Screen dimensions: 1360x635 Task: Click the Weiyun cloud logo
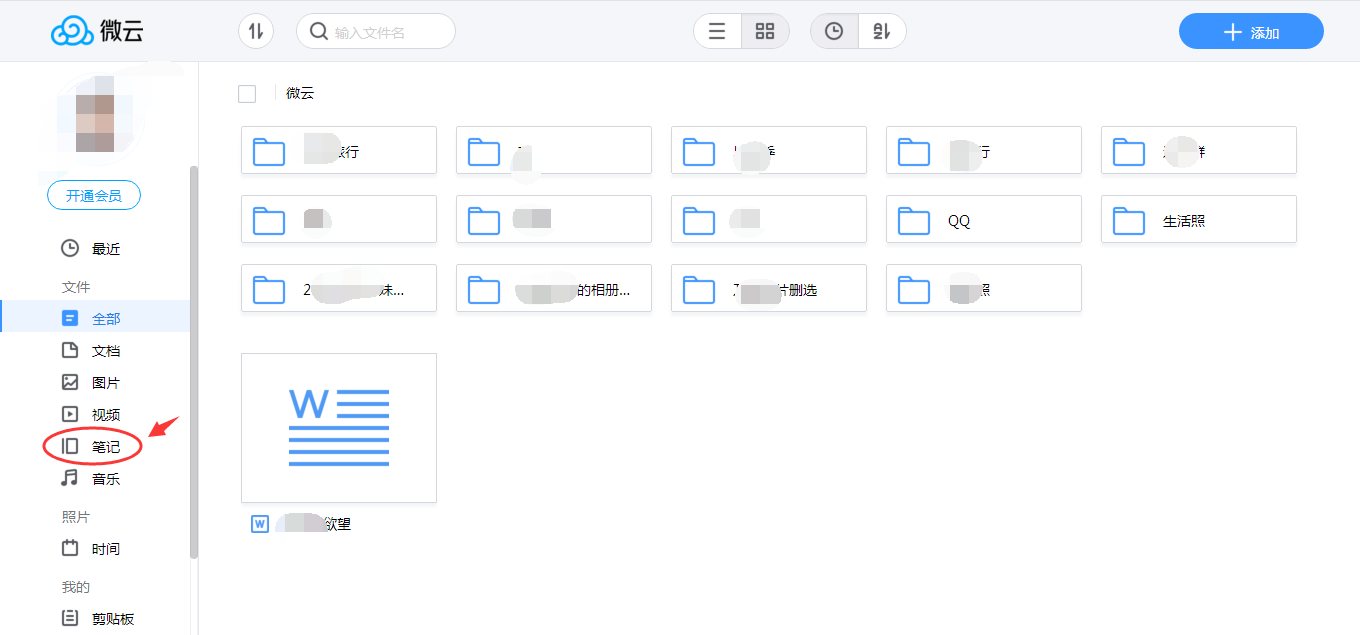click(97, 32)
